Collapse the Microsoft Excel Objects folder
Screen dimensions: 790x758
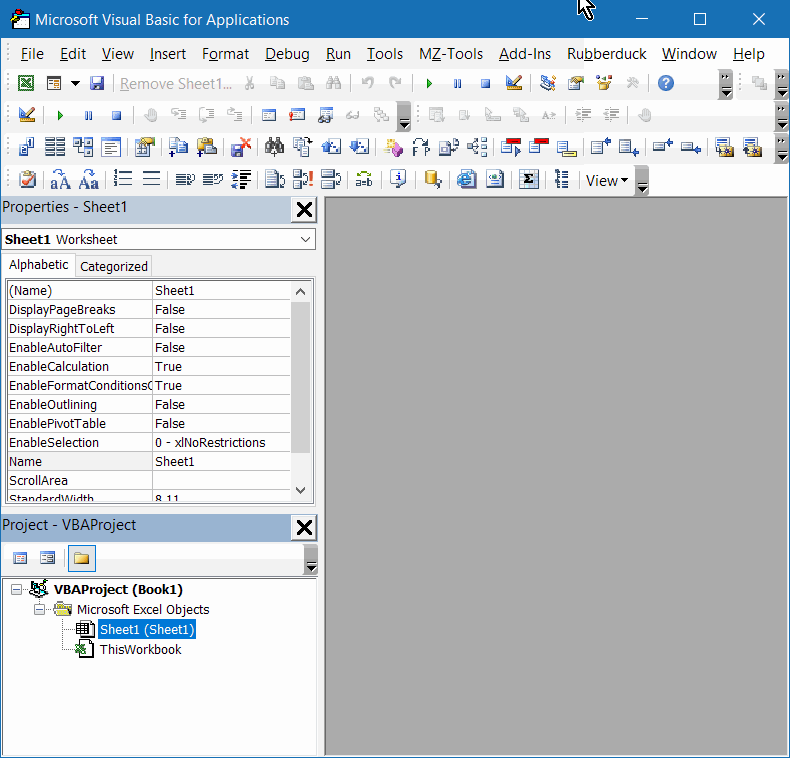(39, 609)
